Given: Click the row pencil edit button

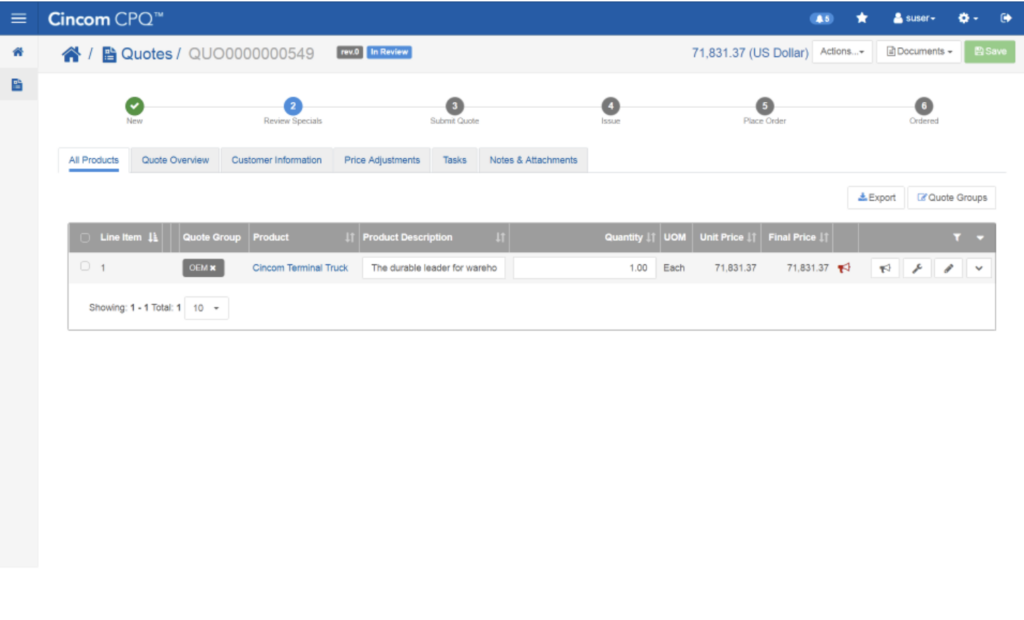Looking at the screenshot, I should click(949, 268).
